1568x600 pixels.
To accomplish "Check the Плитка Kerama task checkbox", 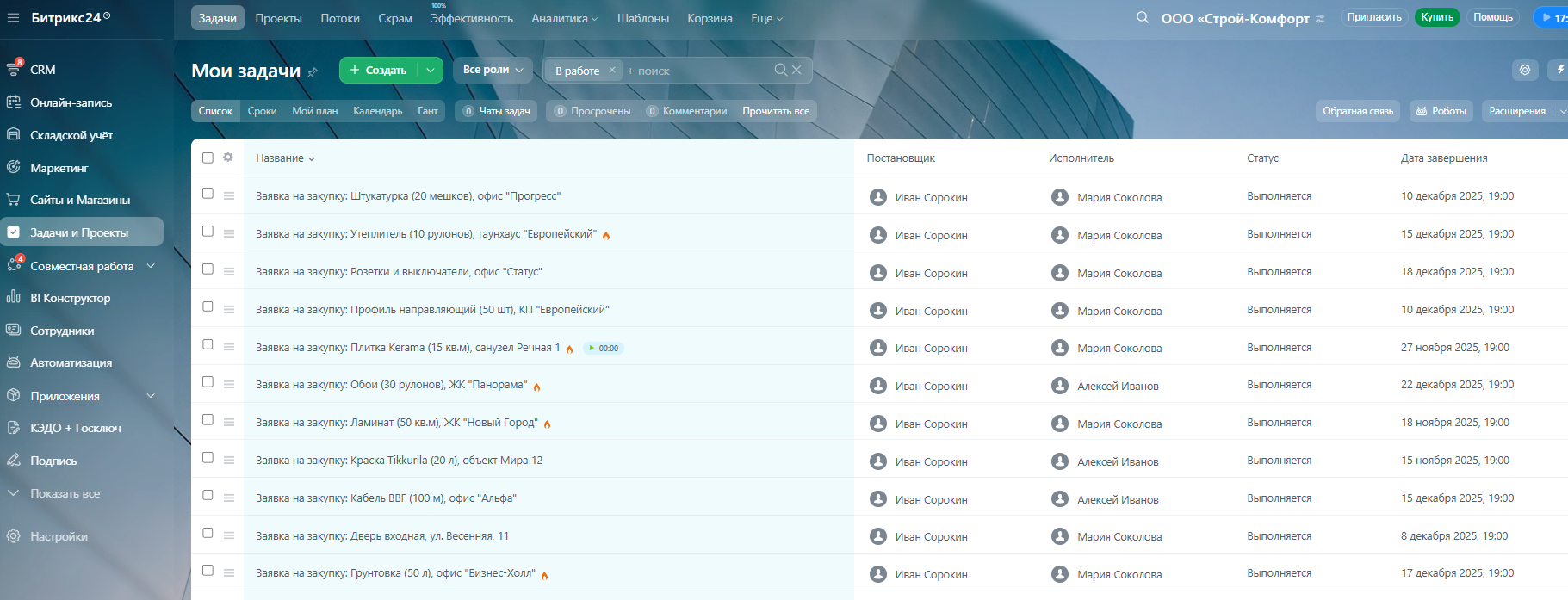I will coord(208,344).
